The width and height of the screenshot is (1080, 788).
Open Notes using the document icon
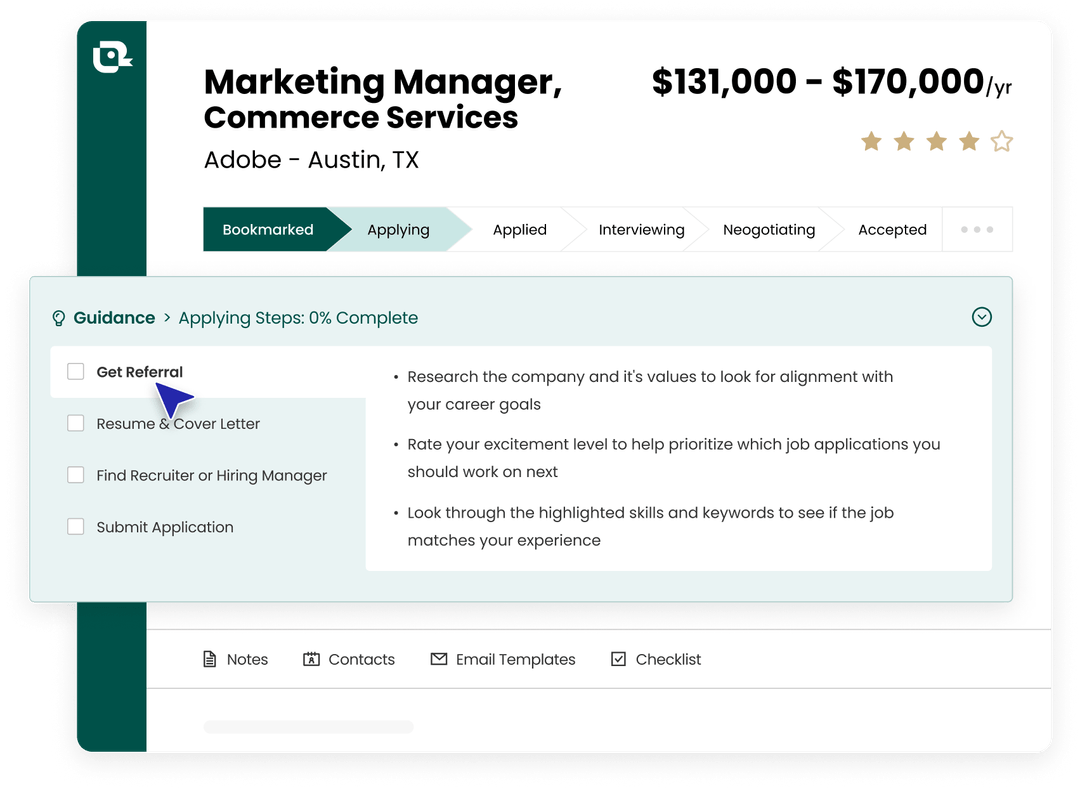point(210,659)
